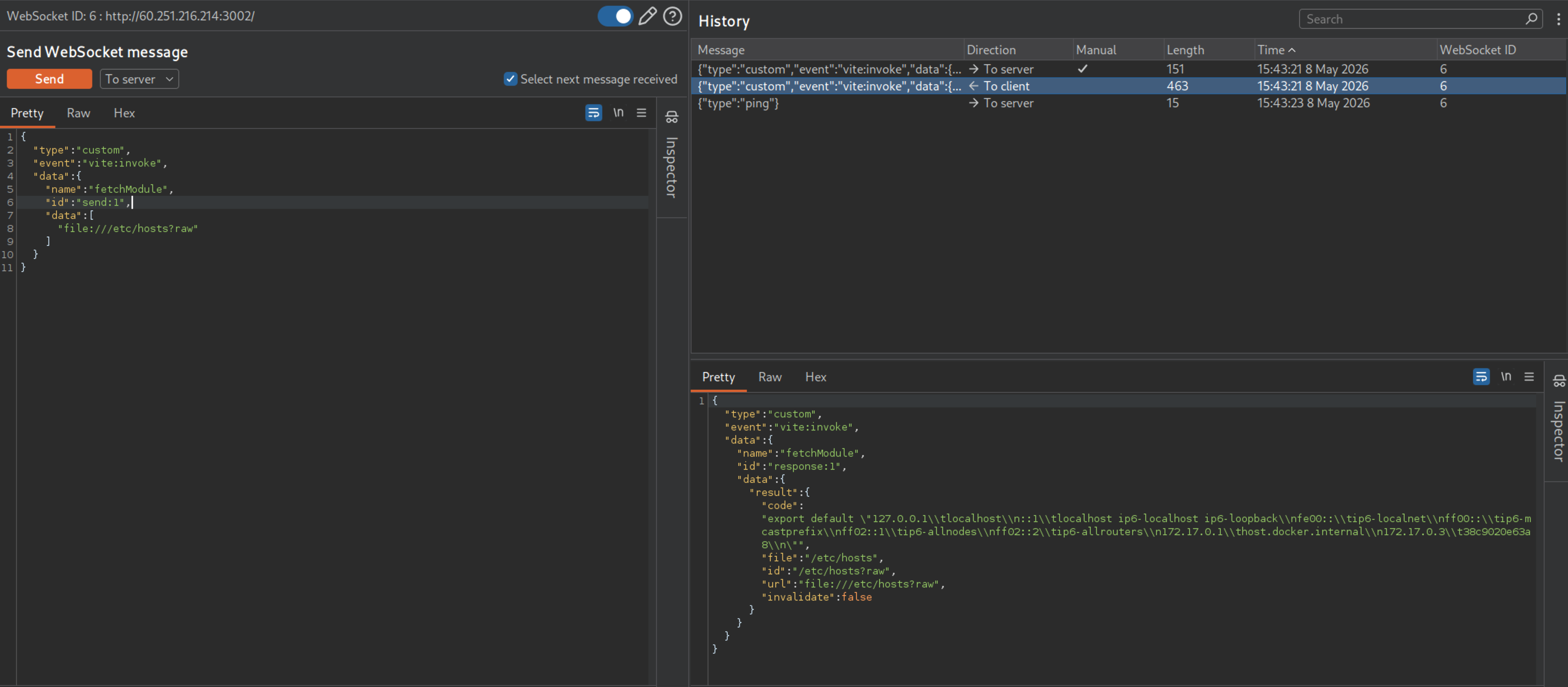Toggle the WebSocket connection switch
Viewport: 1568px width, 687px height.
tap(615, 16)
